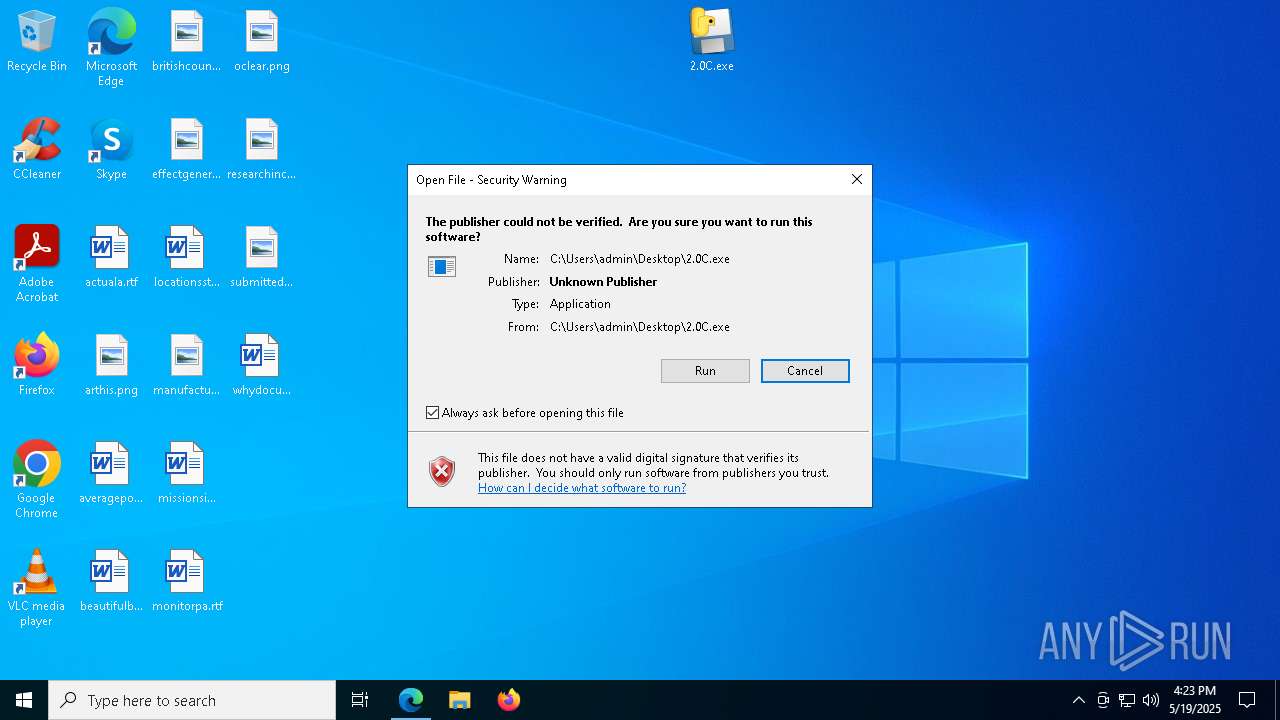Click the taskbar clock showing 4:23 PM

(1195, 700)
